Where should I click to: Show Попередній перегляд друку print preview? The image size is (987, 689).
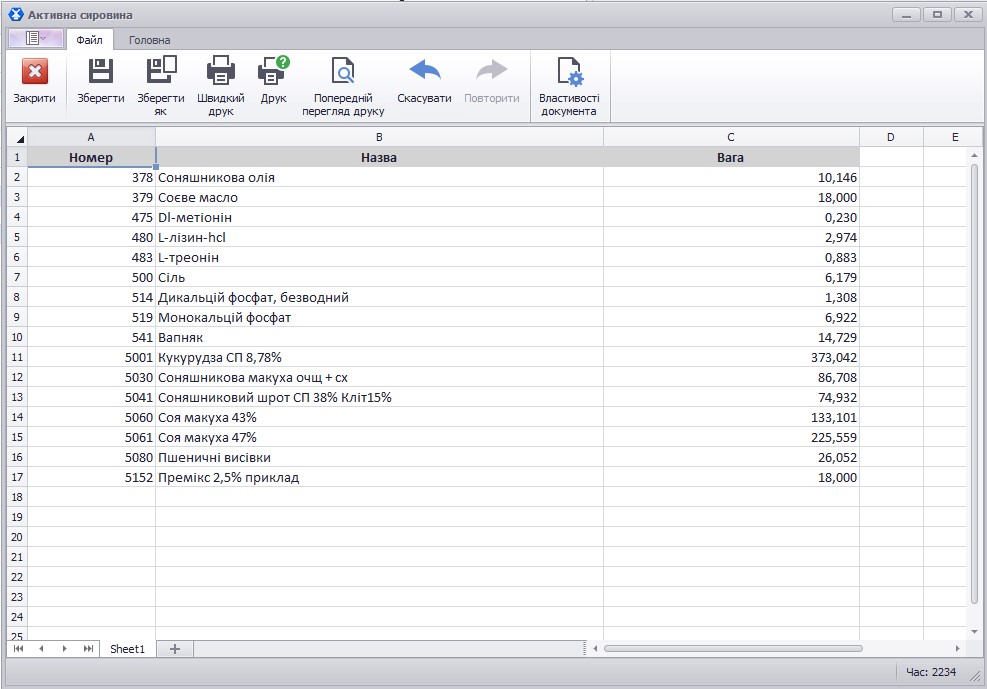[x=343, y=86]
